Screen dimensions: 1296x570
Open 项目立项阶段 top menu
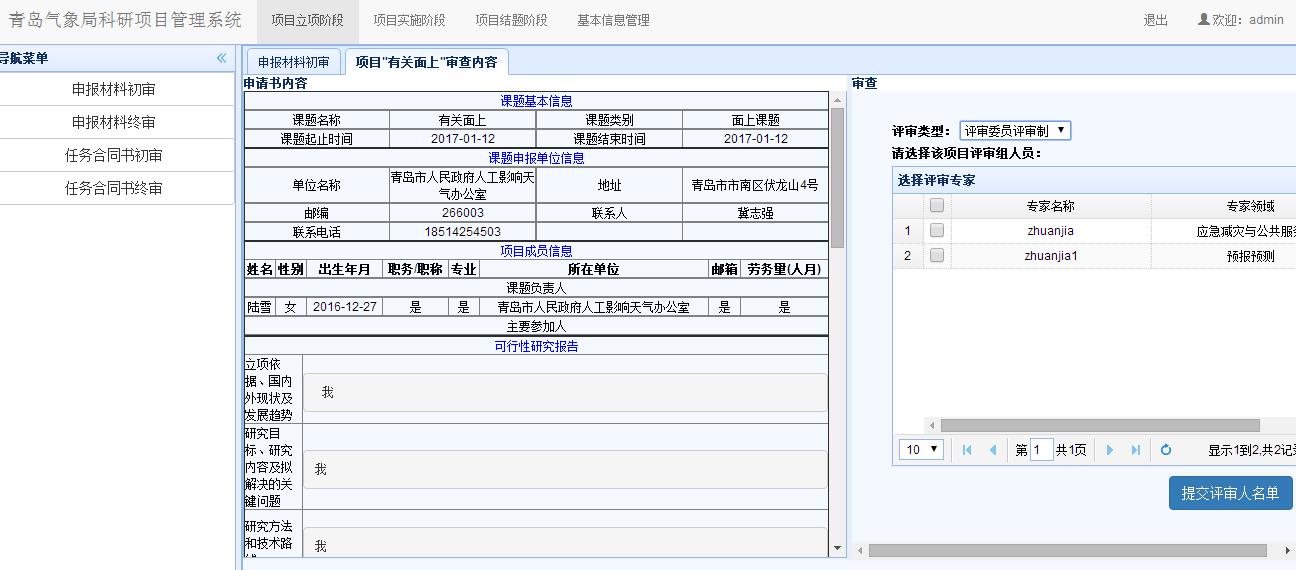coord(307,20)
